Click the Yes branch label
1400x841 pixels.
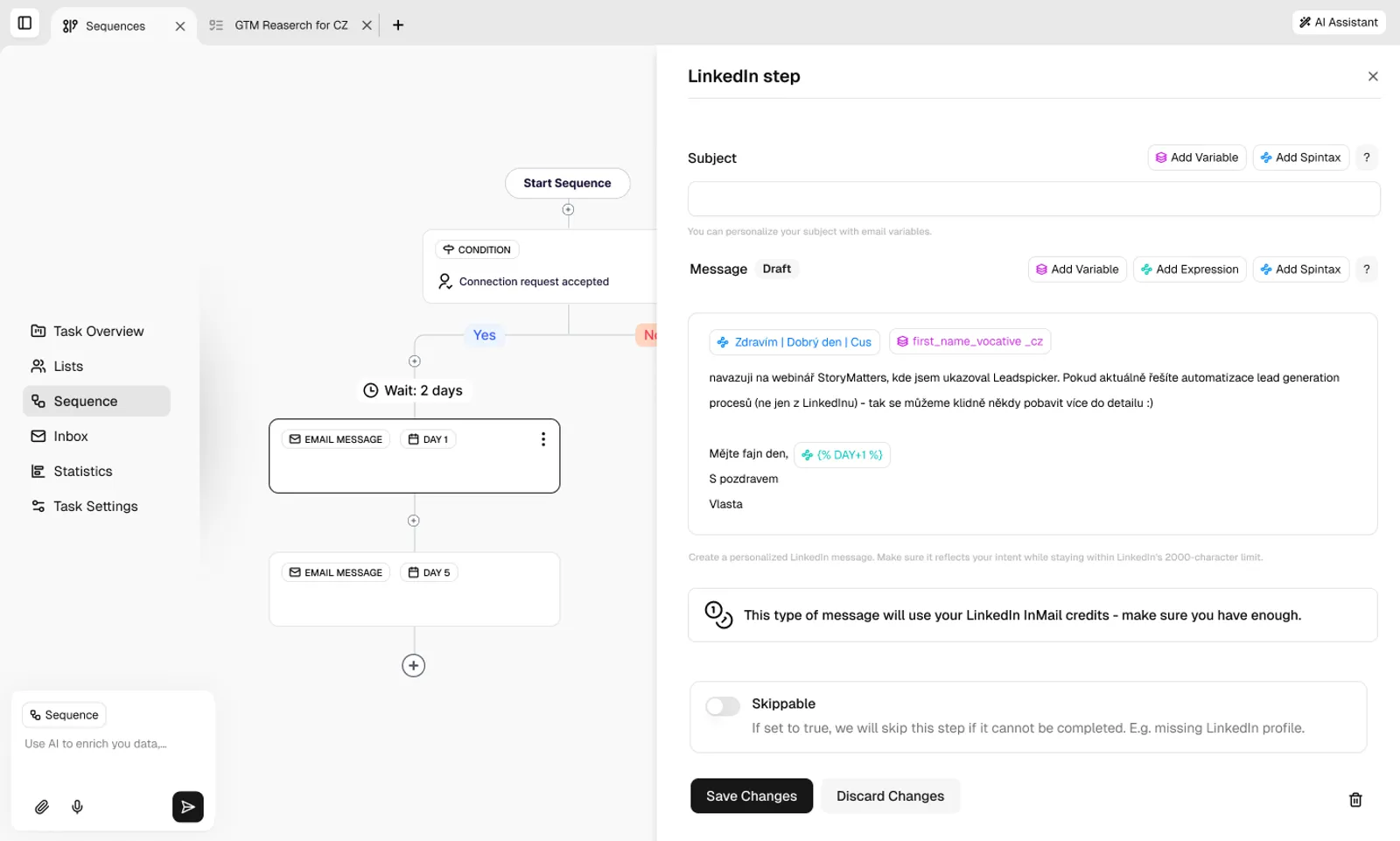pyautogui.click(x=484, y=335)
